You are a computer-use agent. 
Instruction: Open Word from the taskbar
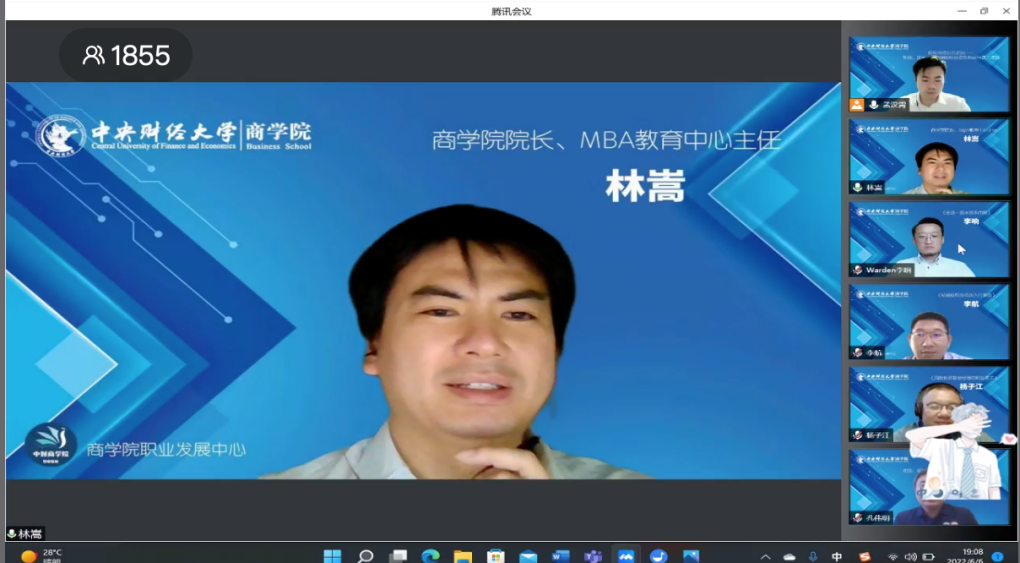[560, 556]
